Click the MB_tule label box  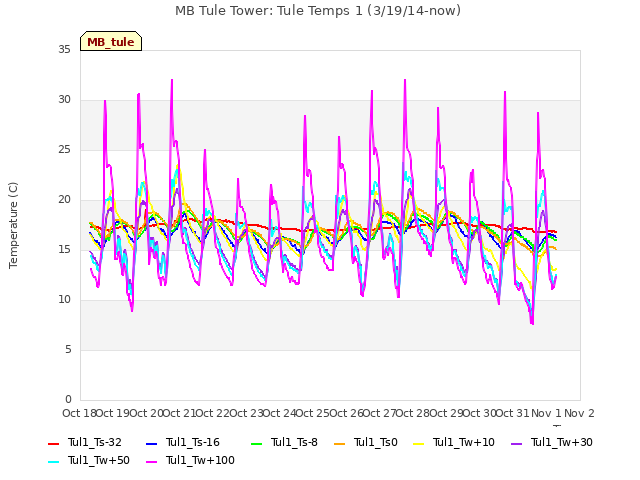(x=111, y=41)
